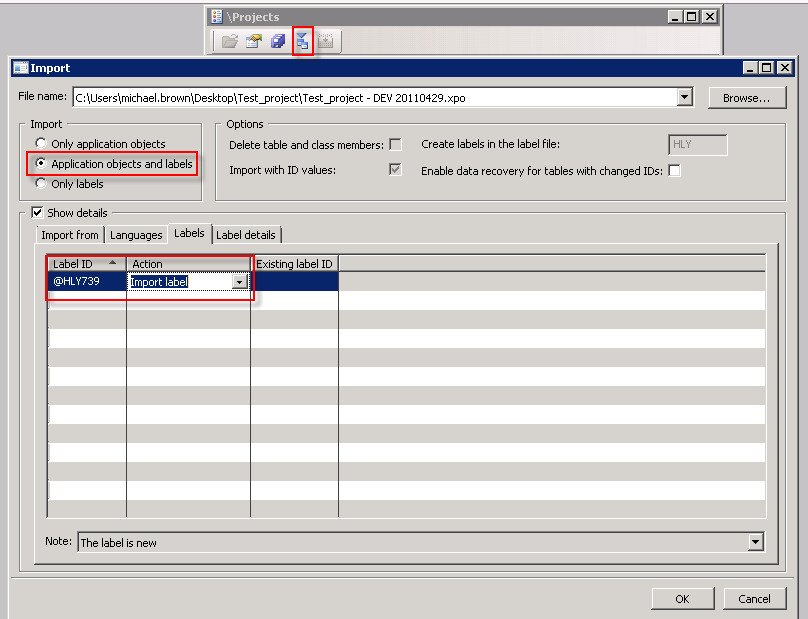808x619 pixels.
Task: Click the Import icon in the Projects toolbar
Action: click(x=302, y=40)
